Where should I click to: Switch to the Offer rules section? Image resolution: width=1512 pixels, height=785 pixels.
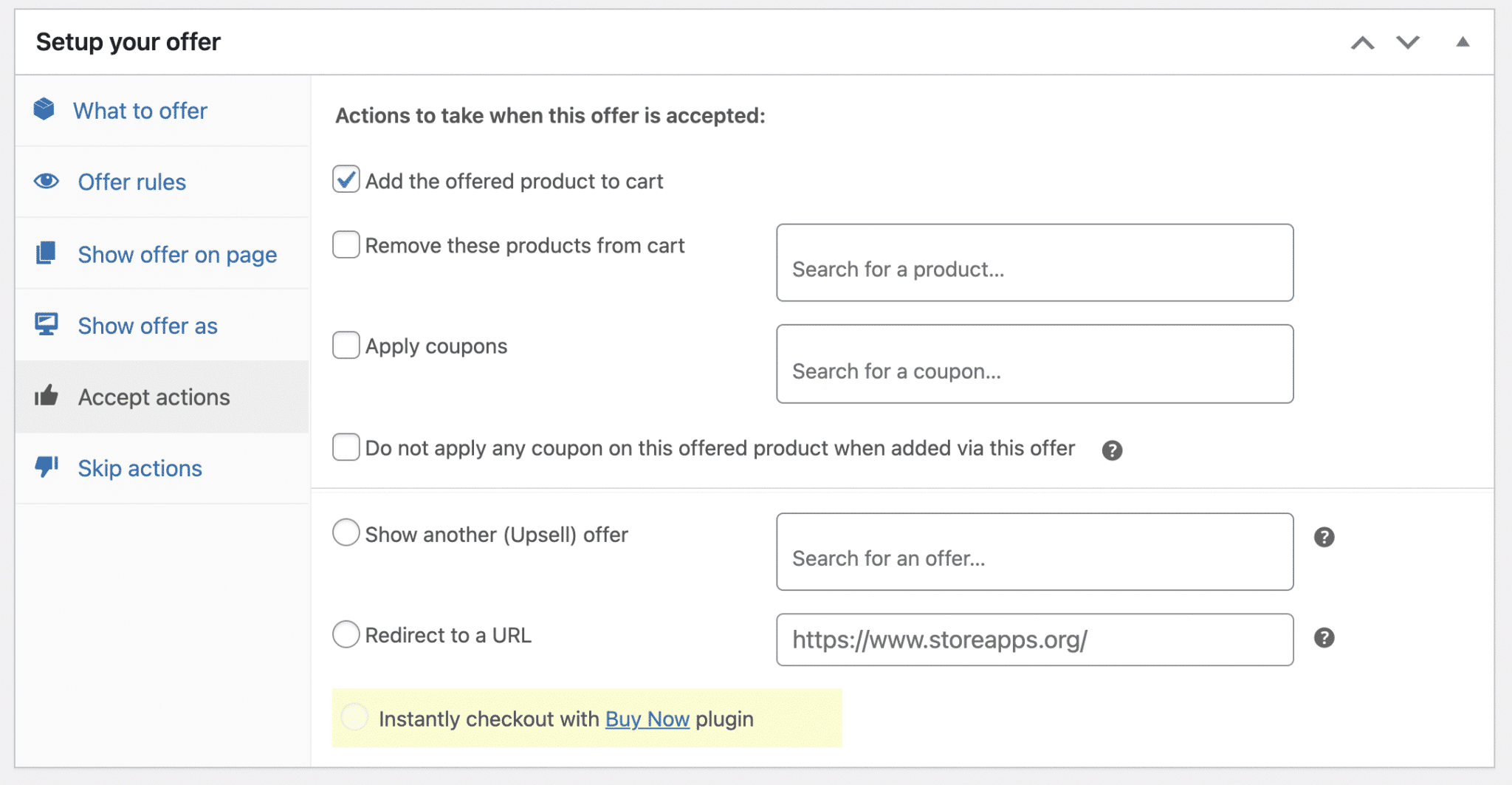tap(131, 182)
